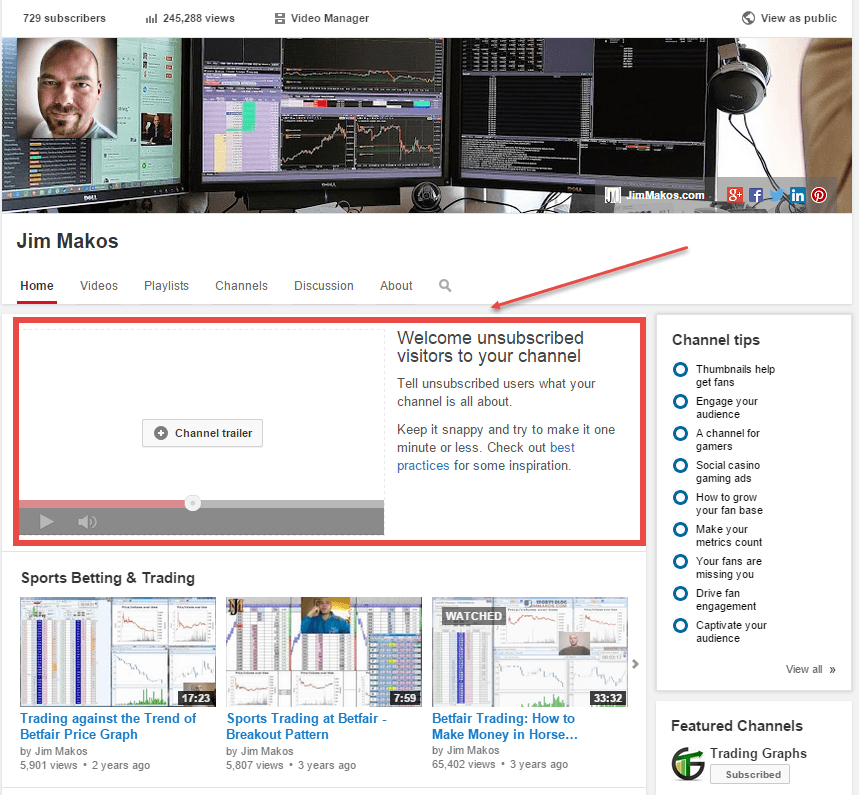Screen dimensions: 859x795
Task: Open the Playlists tab
Action: [167, 286]
